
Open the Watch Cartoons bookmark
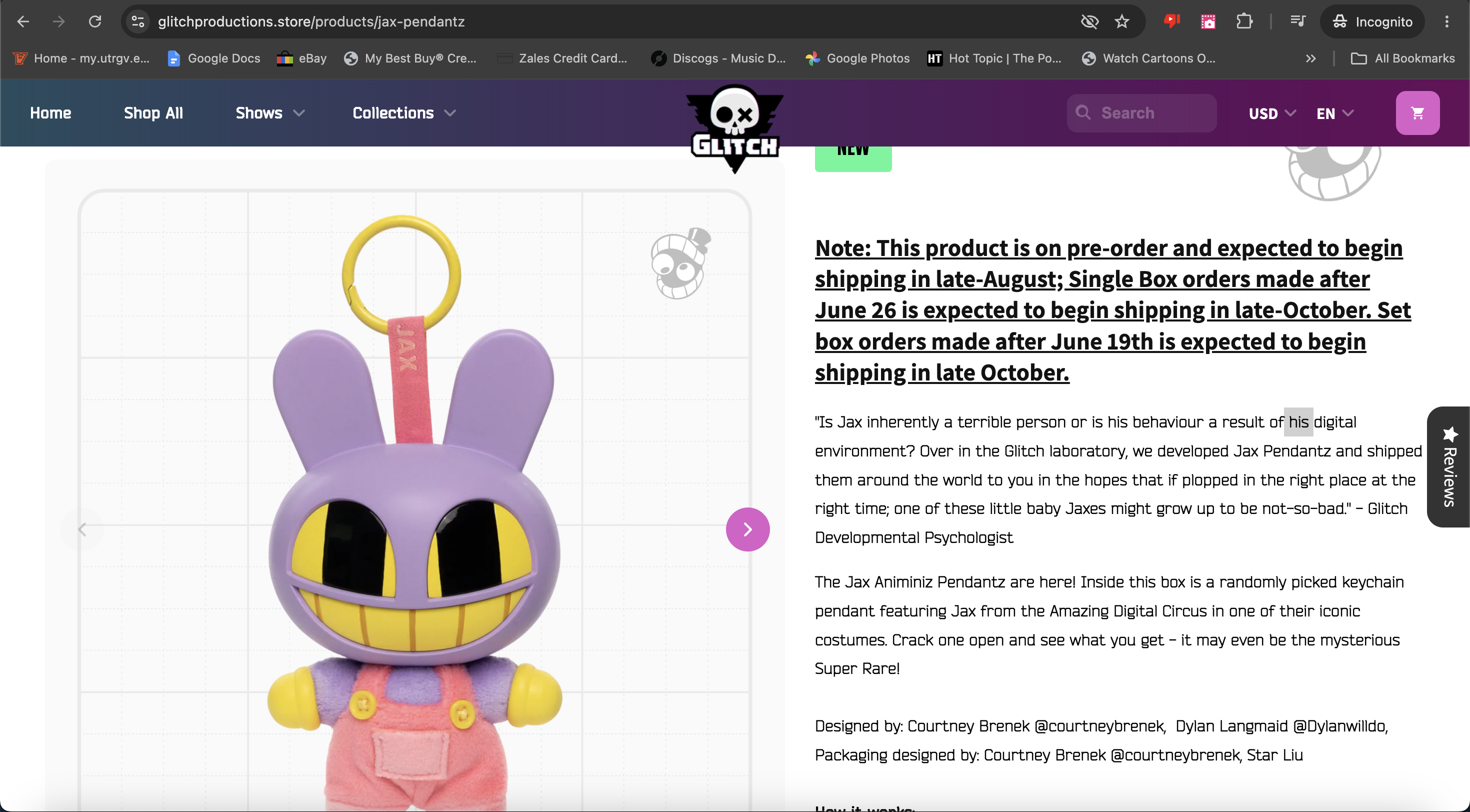pos(1148,58)
